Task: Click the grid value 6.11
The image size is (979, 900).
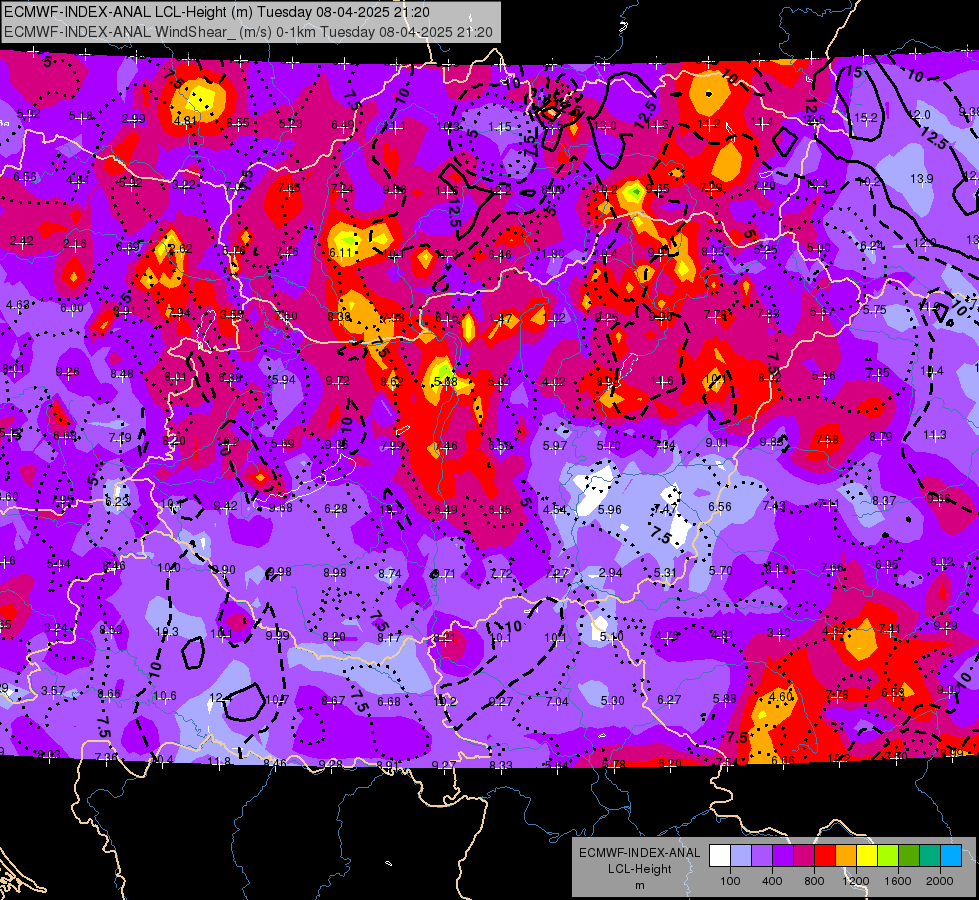Action: click(340, 252)
